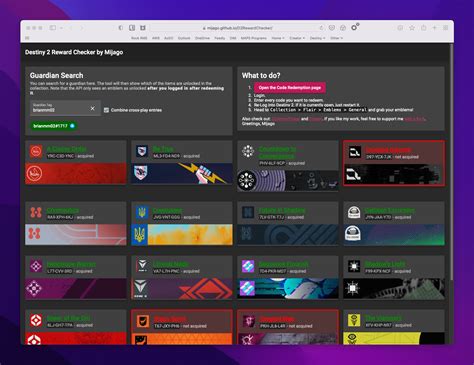This screenshot has width=474, height=365.
Task: Open the The Visionary title link
Action: coord(383,318)
